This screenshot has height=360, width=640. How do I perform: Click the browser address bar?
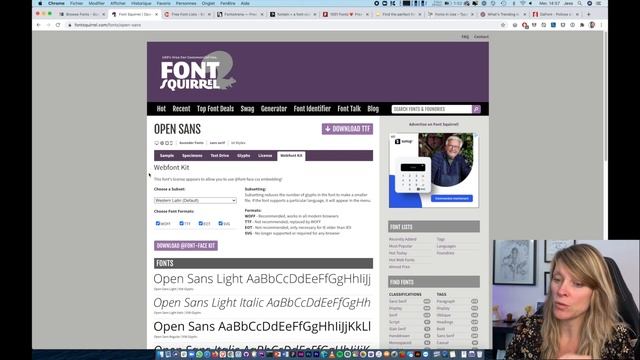pyautogui.click(x=282, y=25)
